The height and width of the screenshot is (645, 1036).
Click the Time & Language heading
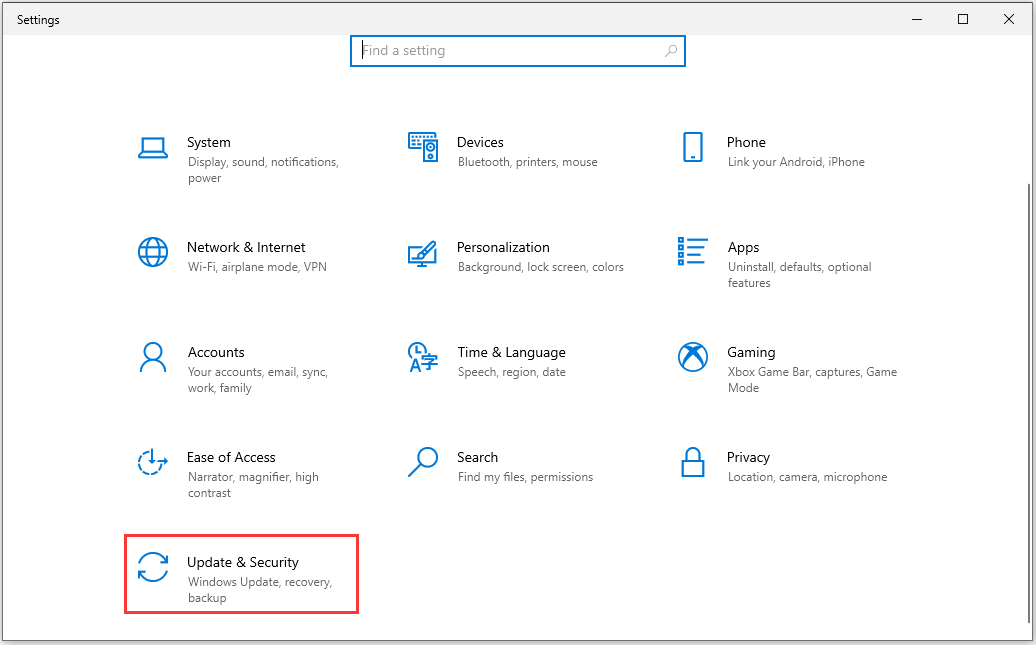pyautogui.click(x=511, y=352)
